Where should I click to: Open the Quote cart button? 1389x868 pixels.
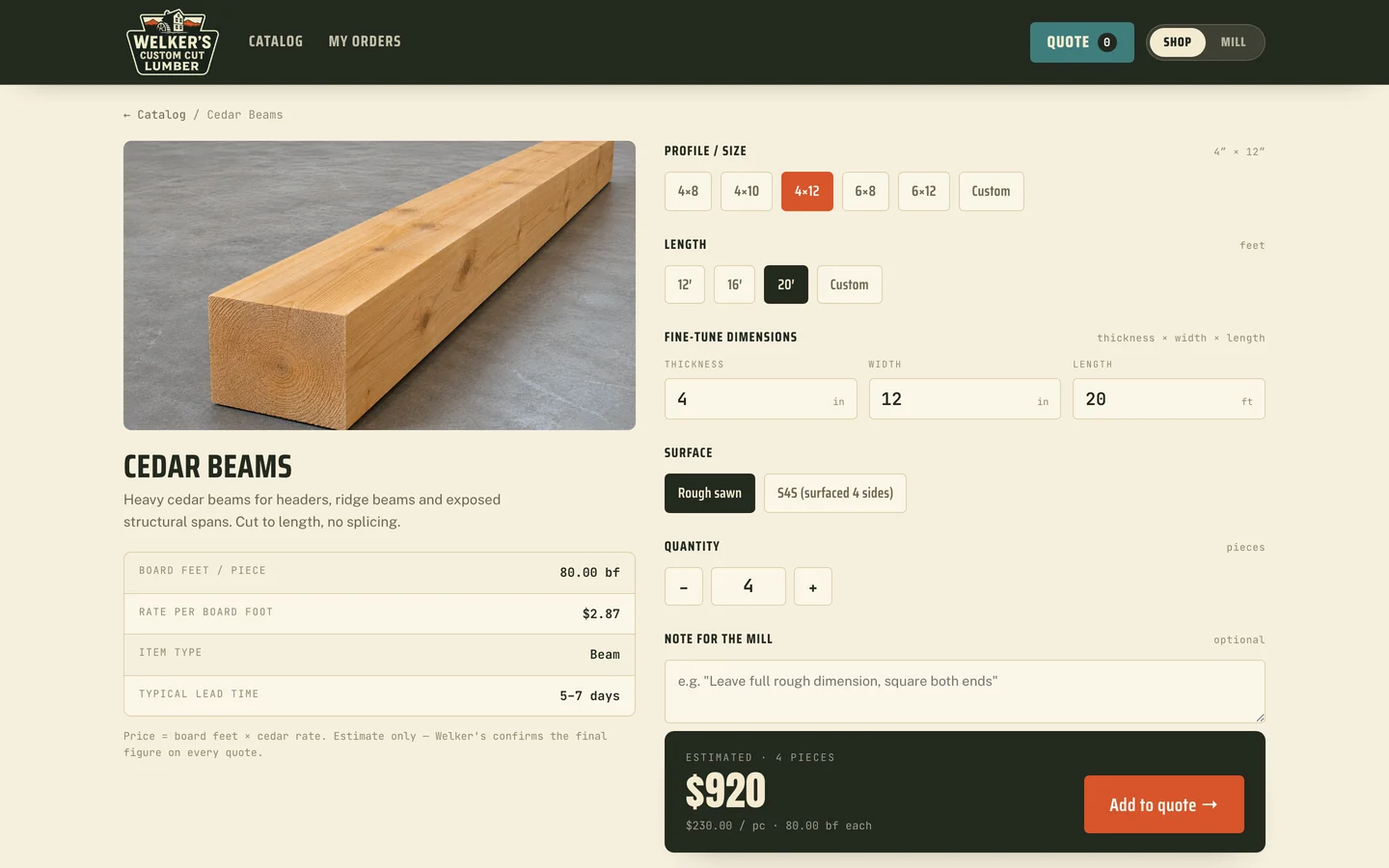coord(1081,42)
